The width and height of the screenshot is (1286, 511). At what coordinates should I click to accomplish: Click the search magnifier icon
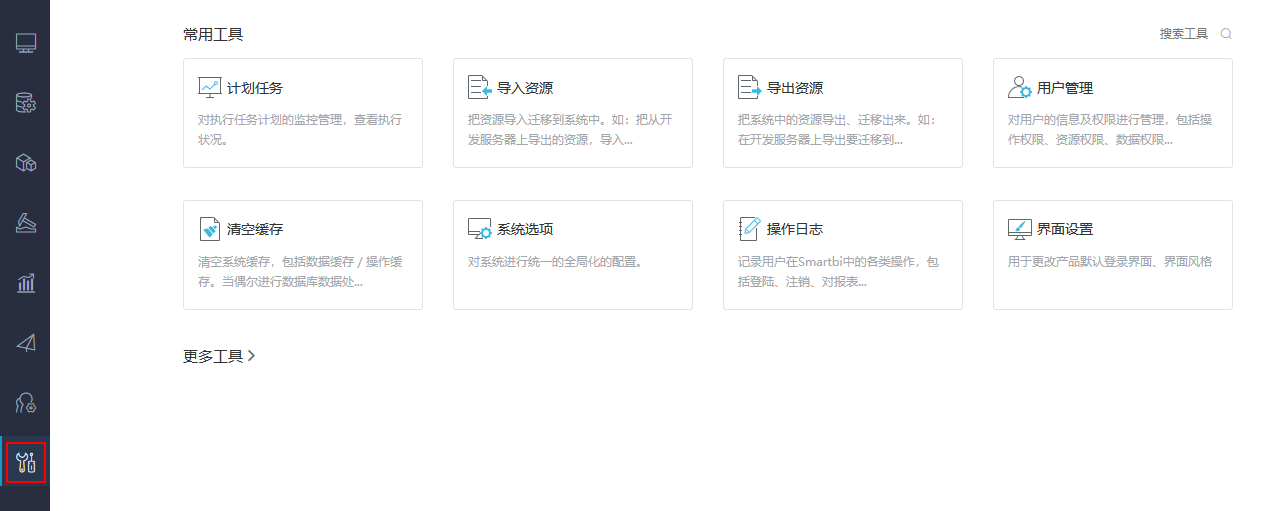tap(1226, 33)
